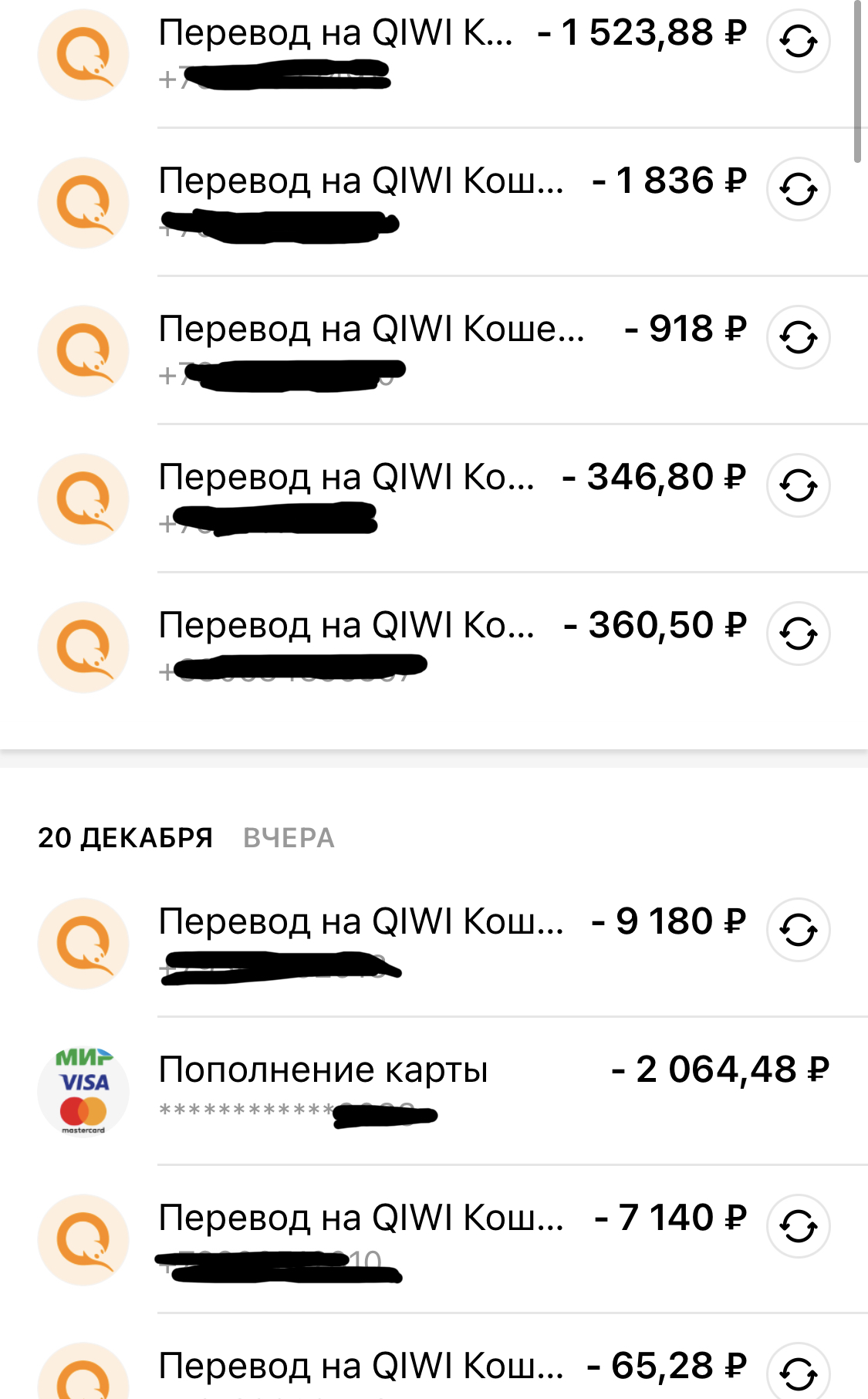
Task: Click repeat icon next to 346,80 ₽
Action: coord(798,485)
